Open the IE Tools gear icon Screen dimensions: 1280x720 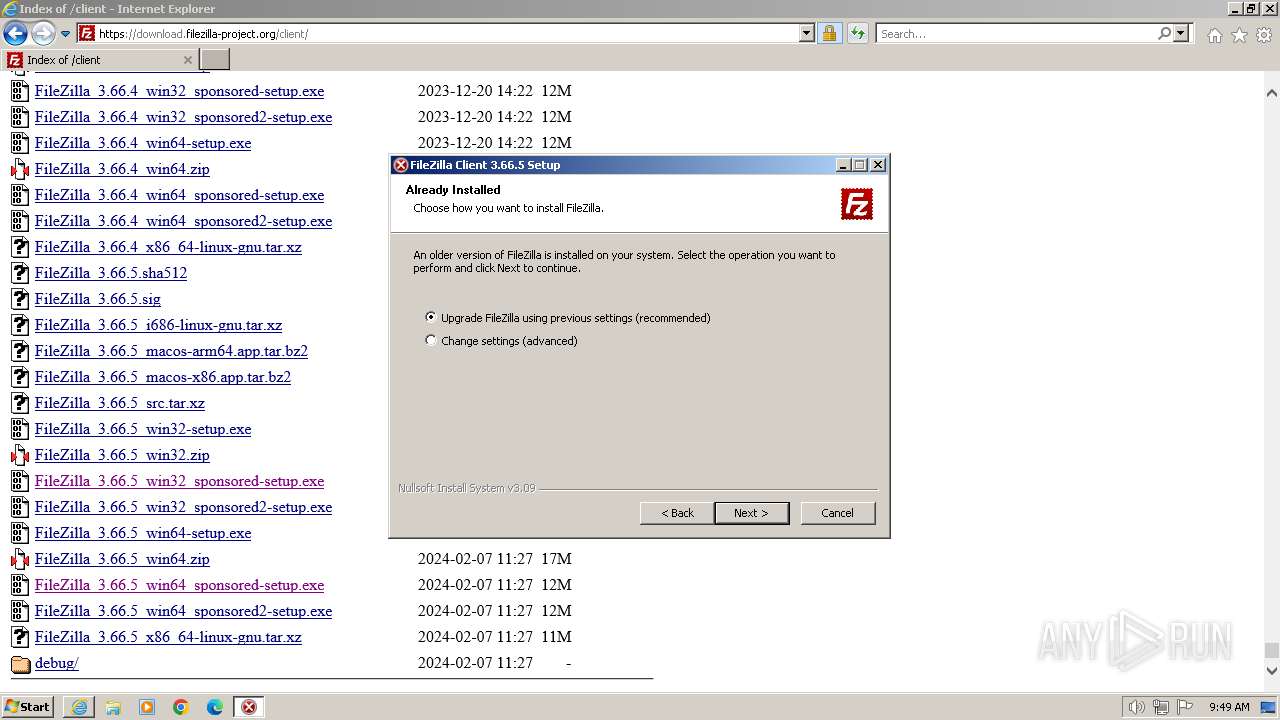coord(1264,35)
